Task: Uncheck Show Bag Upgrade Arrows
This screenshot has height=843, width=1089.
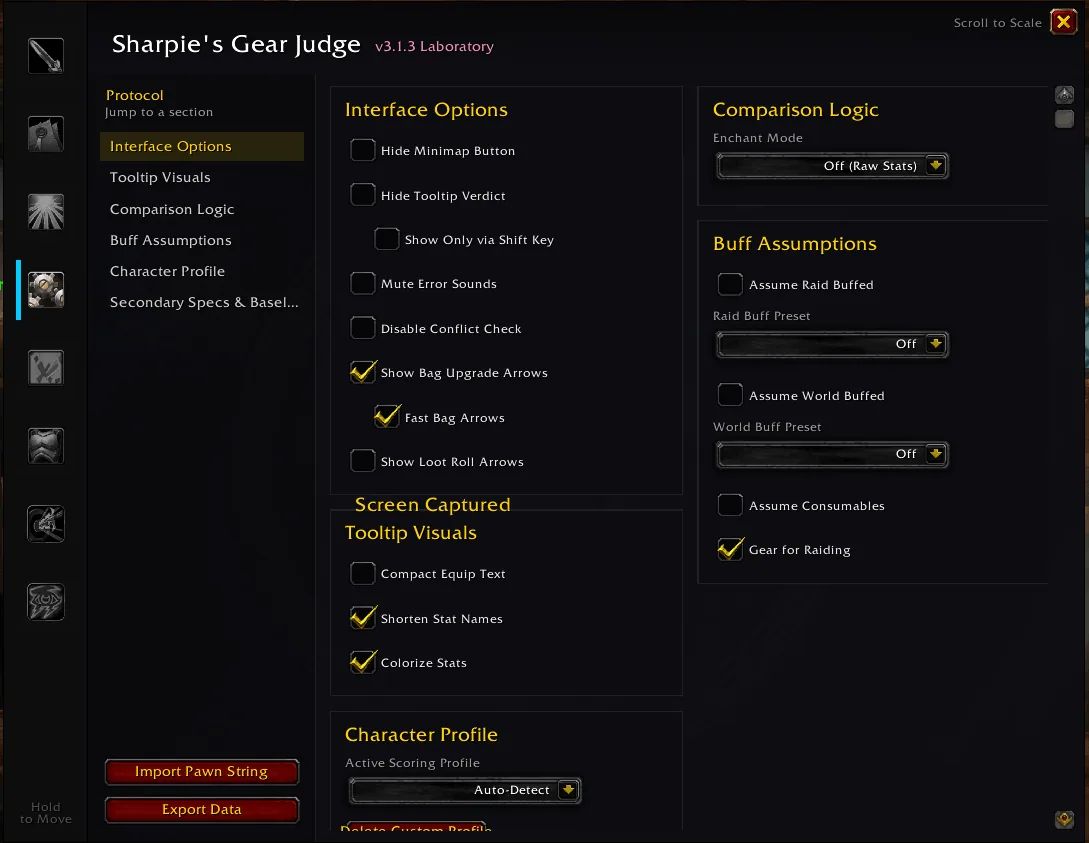Action: click(x=363, y=372)
